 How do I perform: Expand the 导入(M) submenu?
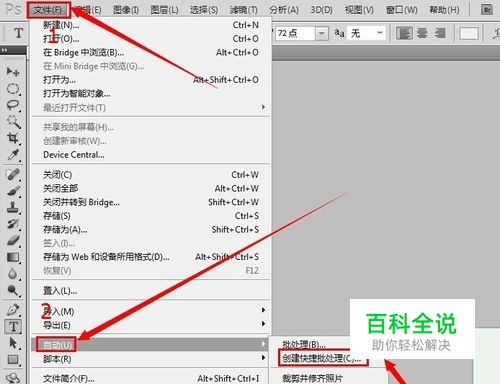coord(151,311)
